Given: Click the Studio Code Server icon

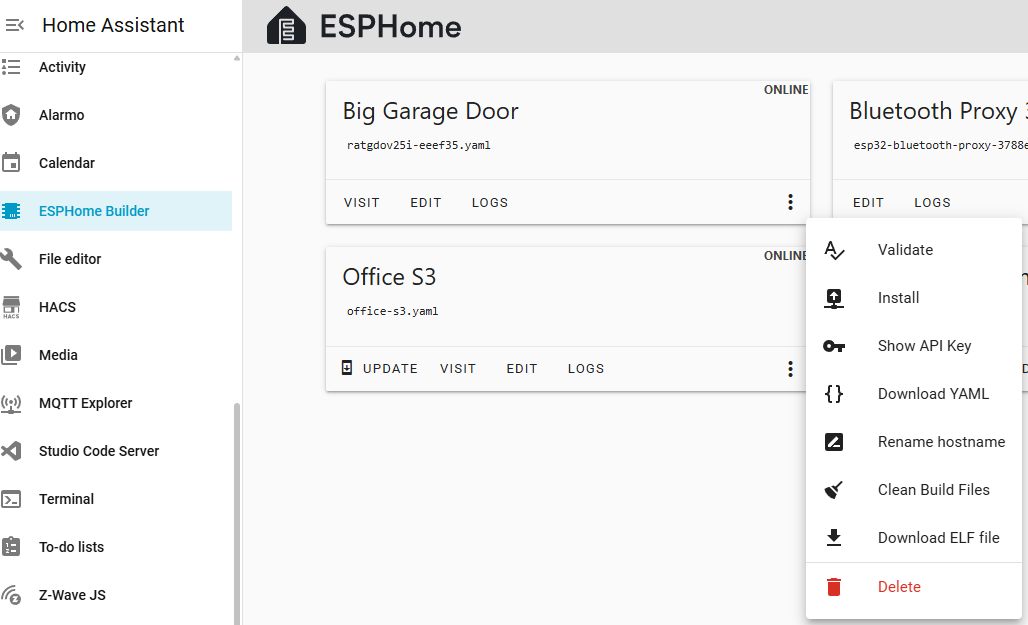Looking at the screenshot, I should pyautogui.click(x=11, y=451).
